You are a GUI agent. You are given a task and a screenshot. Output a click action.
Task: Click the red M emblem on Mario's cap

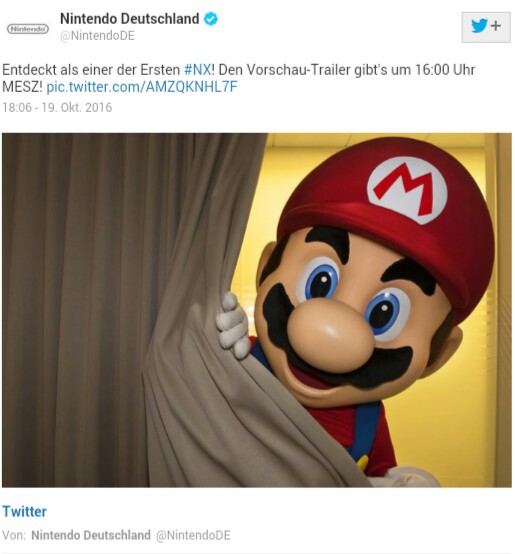(407, 189)
